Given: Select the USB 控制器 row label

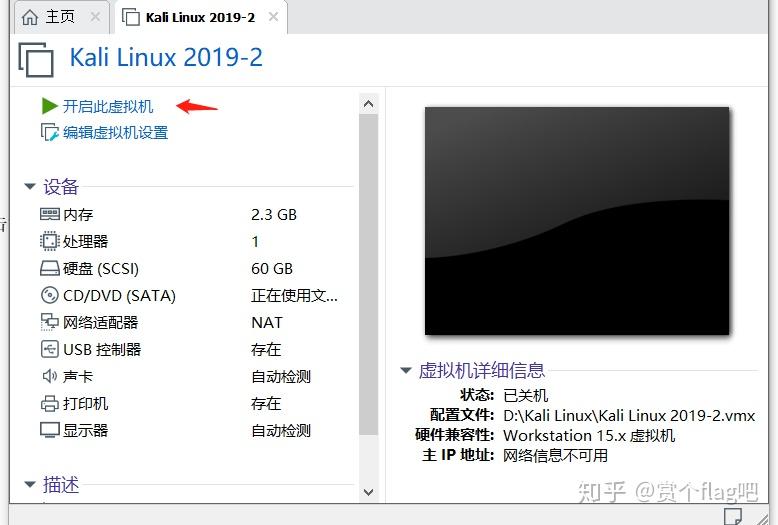Looking at the screenshot, I should click(x=102, y=349).
